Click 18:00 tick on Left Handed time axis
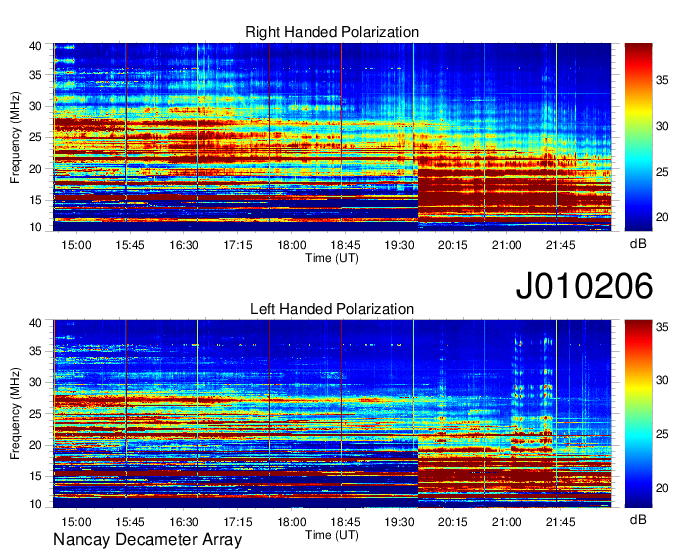Viewport: 680px width, 552px height. click(291, 522)
